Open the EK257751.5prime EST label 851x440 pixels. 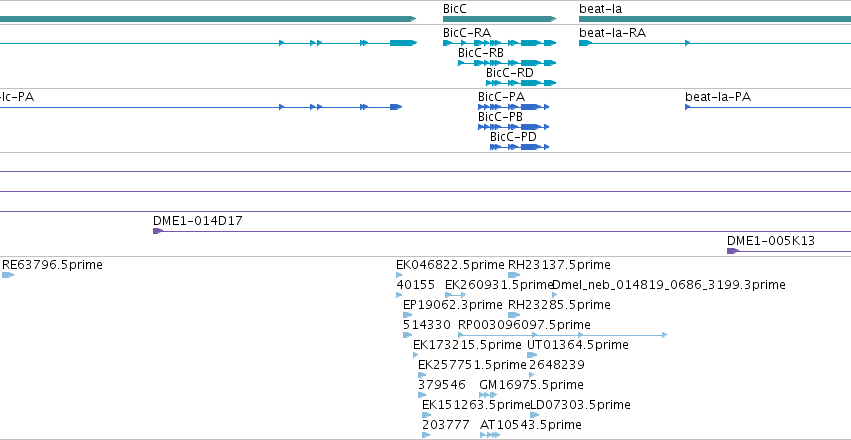[472, 365]
